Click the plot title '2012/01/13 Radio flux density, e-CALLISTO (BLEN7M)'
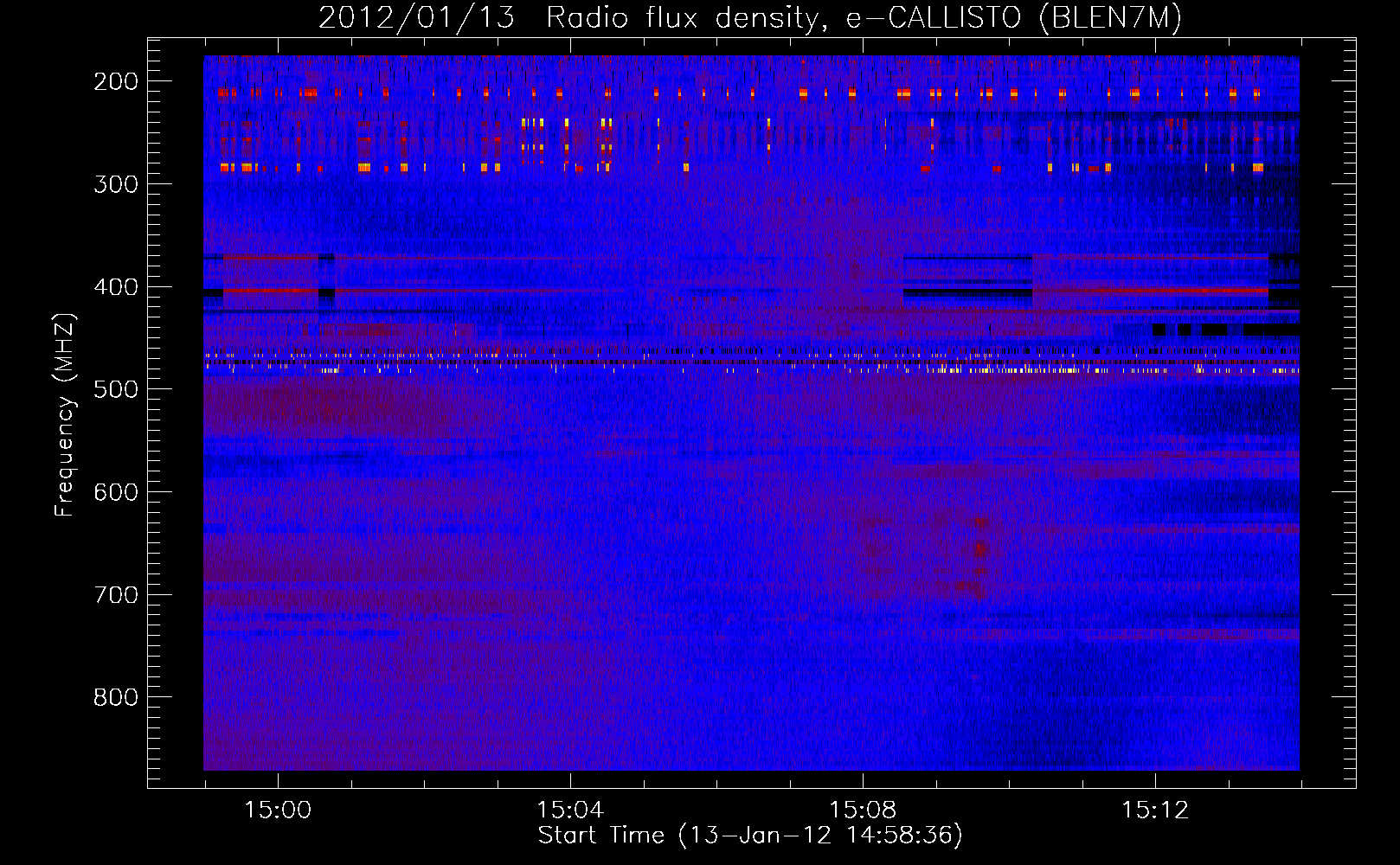Image resolution: width=1400 pixels, height=865 pixels. click(x=750, y=18)
